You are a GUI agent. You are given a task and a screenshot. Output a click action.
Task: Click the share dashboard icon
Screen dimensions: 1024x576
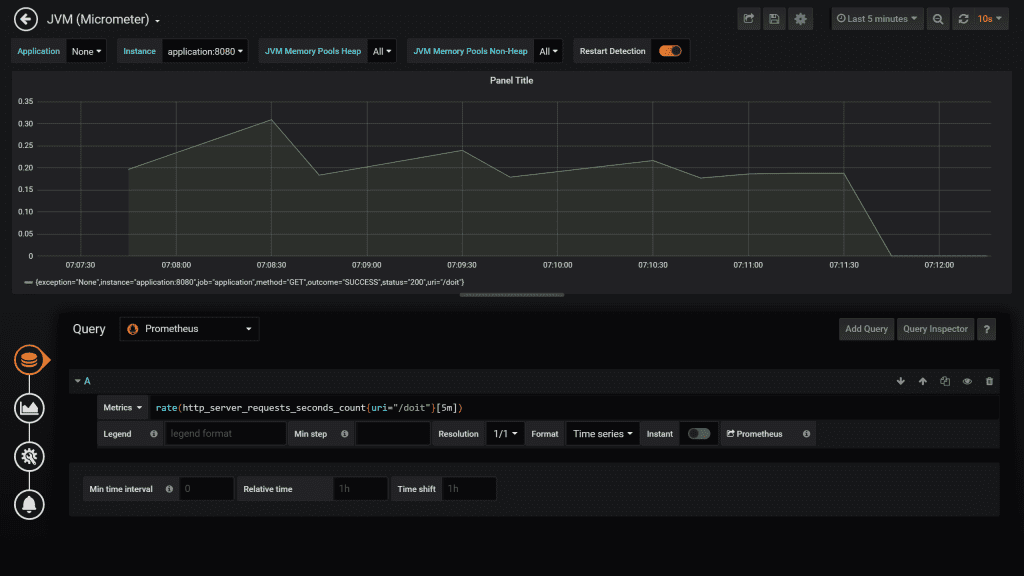pyautogui.click(x=748, y=19)
